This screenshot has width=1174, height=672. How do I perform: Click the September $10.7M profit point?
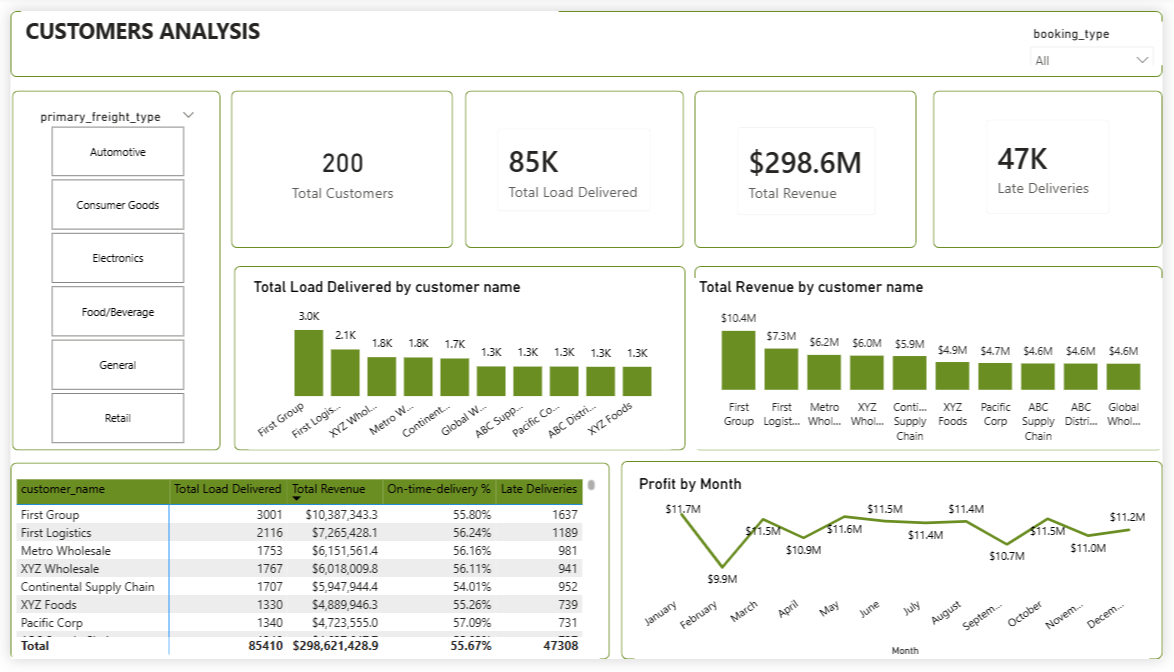pos(1007,543)
